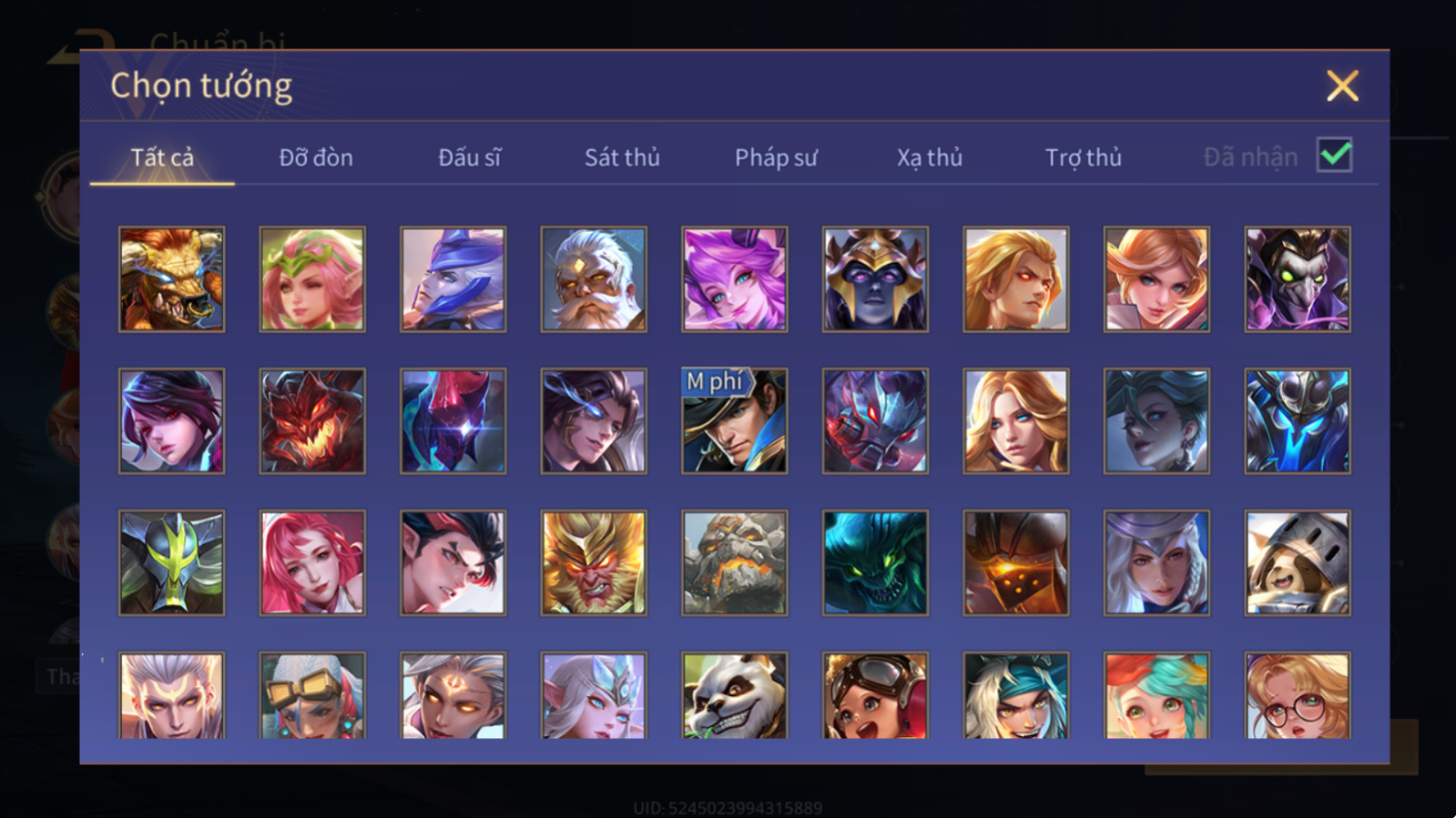Pick the pink-haired bunny-eared hero
Screen dimensions: 1456x818
click(734, 279)
